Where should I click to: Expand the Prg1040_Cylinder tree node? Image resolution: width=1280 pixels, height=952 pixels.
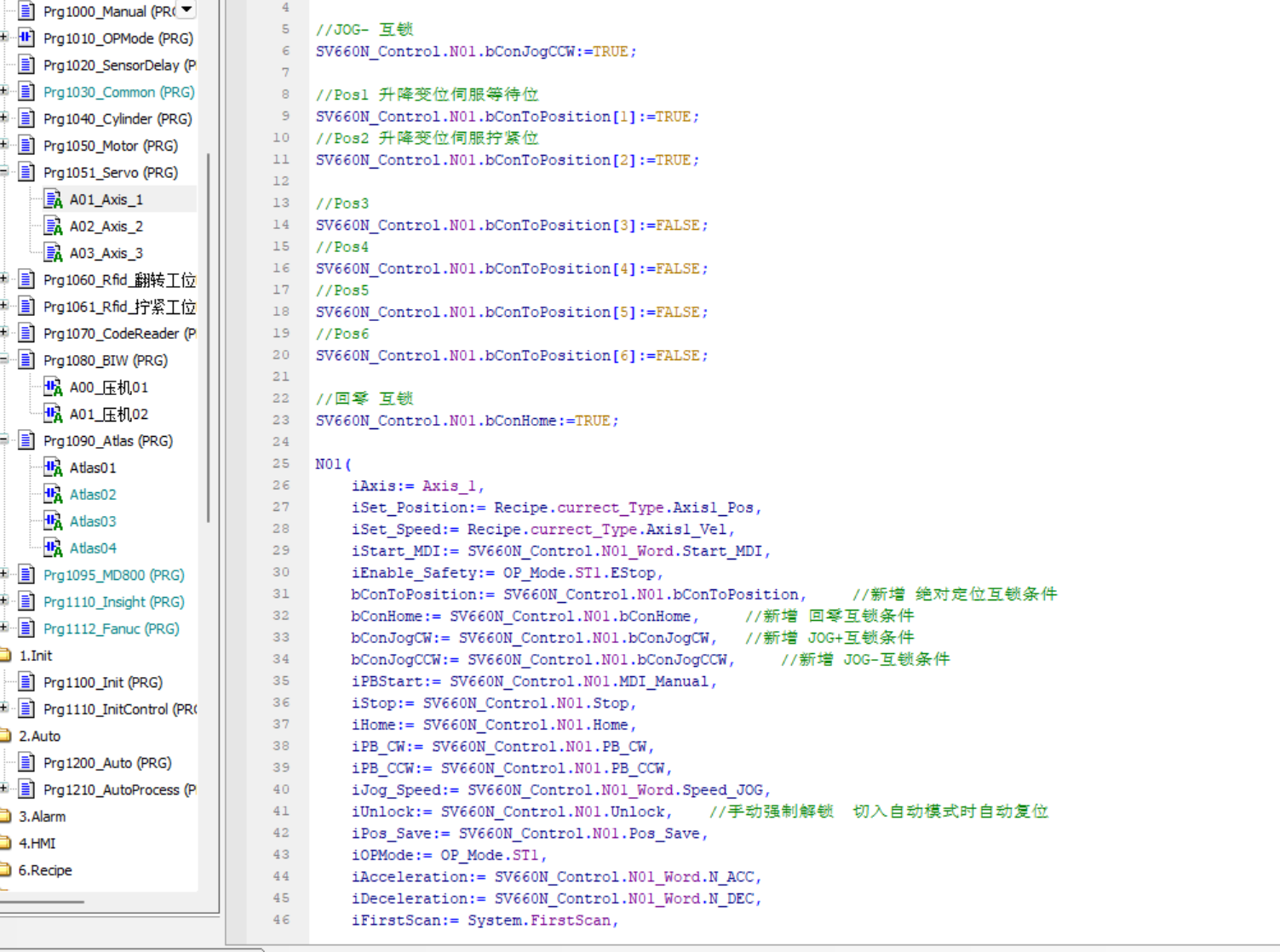4,118
